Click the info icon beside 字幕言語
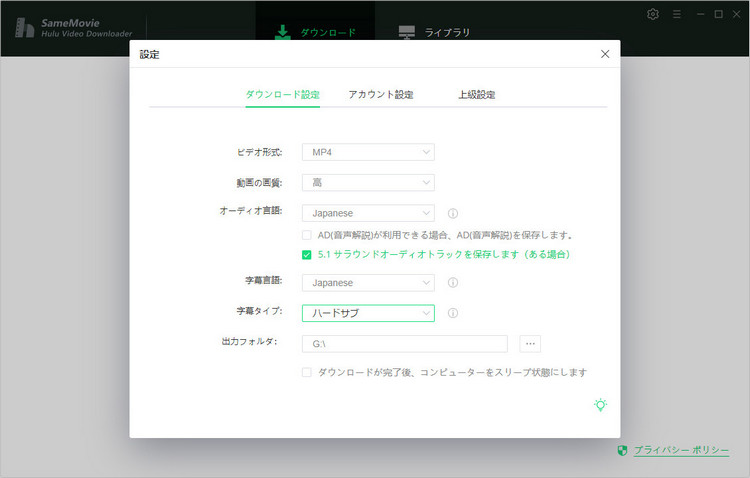This screenshot has width=750, height=478. (452, 283)
